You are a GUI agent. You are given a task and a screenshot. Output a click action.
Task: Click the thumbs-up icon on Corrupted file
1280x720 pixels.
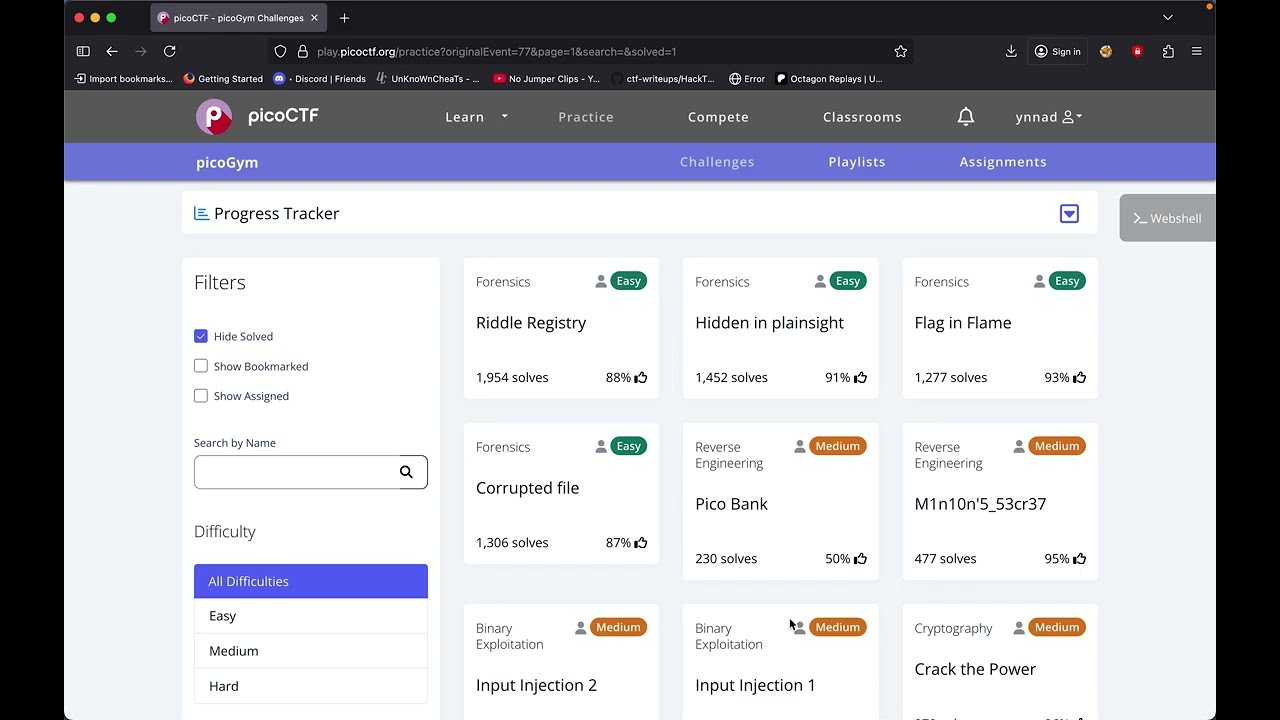641,542
